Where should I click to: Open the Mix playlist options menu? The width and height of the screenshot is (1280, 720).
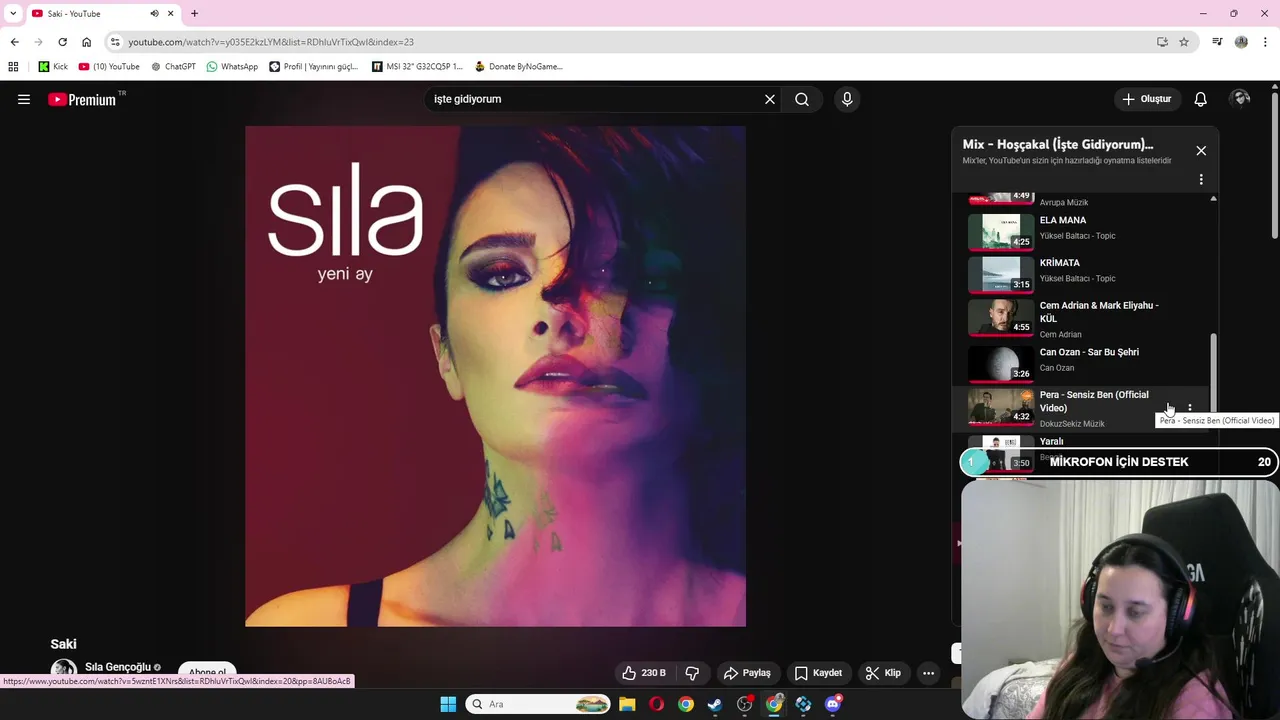point(1201,179)
